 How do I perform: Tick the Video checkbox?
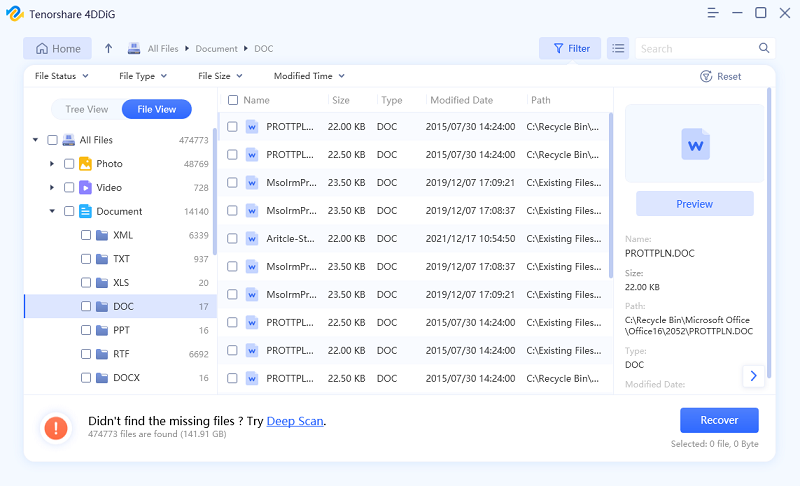[x=69, y=188]
